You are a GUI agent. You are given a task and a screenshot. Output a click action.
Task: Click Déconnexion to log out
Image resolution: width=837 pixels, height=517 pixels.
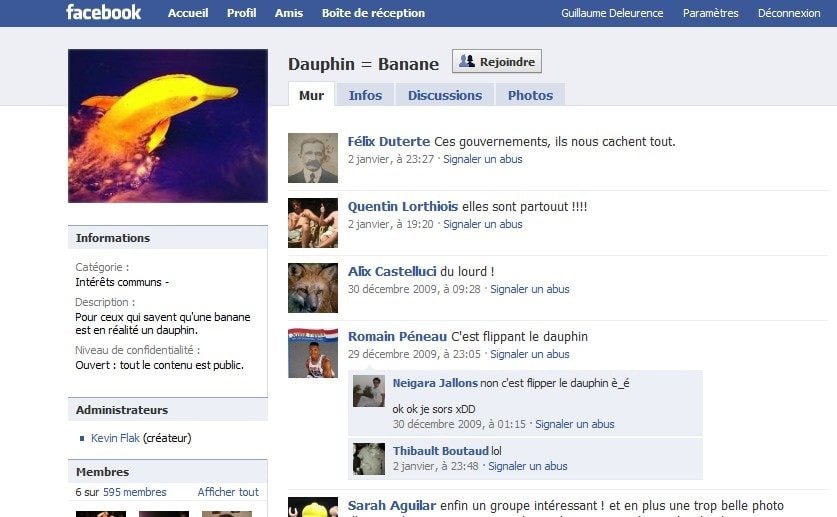click(x=789, y=13)
